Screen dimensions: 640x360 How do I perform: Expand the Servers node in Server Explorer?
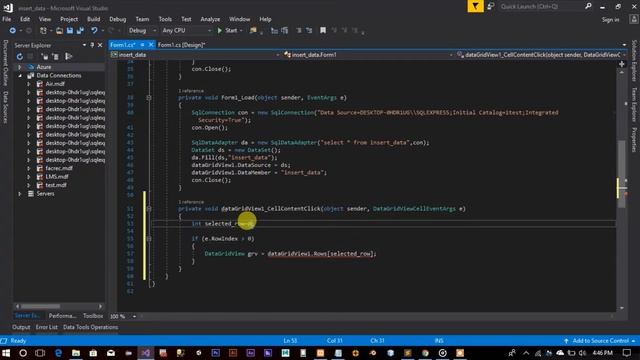coord(20,194)
